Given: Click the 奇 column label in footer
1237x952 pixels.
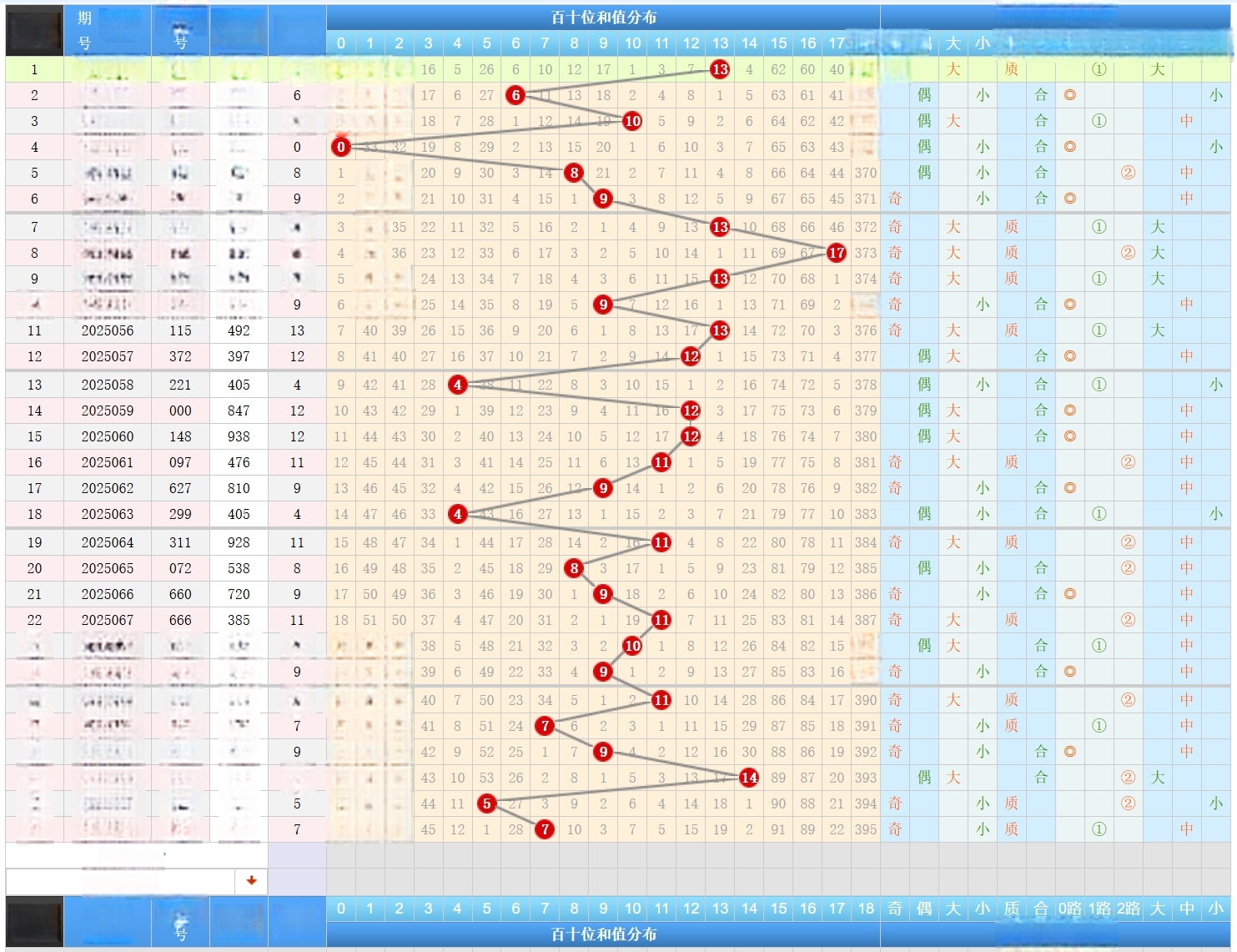Looking at the screenshot, I should 895,909.
